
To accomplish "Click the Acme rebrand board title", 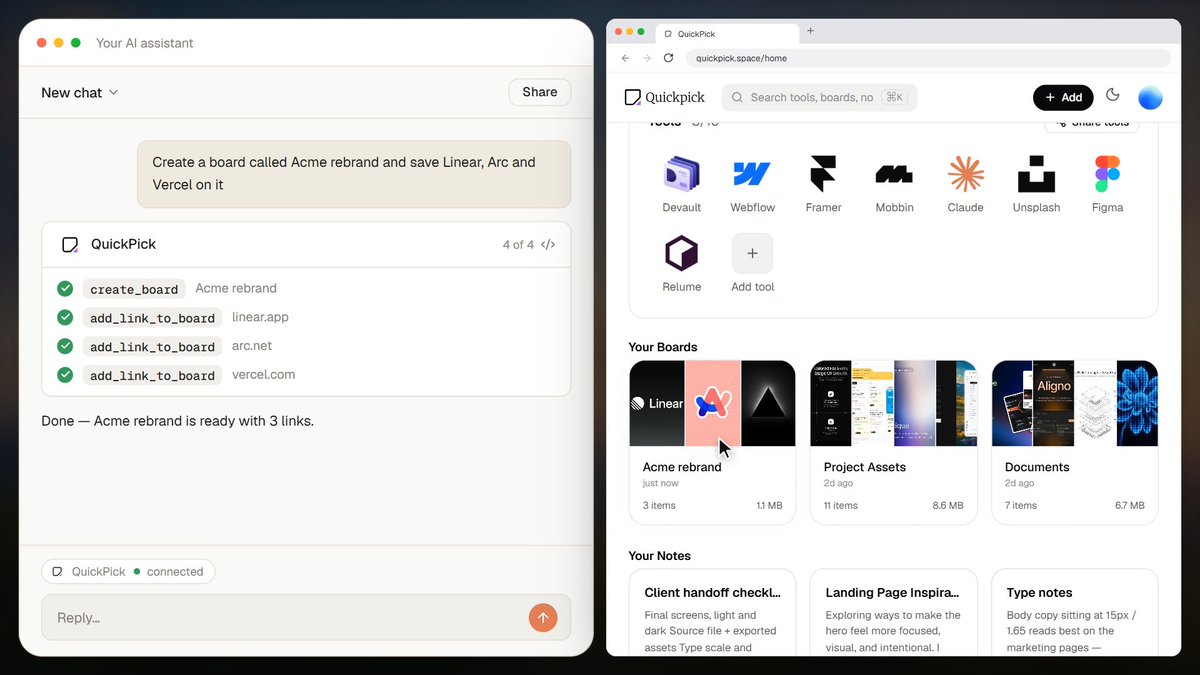I will click(682, 467).
